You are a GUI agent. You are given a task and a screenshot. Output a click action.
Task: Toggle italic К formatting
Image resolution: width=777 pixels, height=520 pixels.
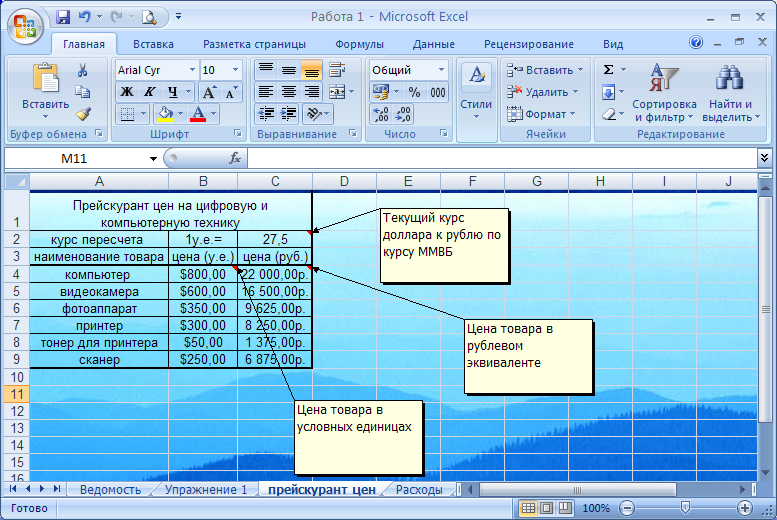click(150, 92)
